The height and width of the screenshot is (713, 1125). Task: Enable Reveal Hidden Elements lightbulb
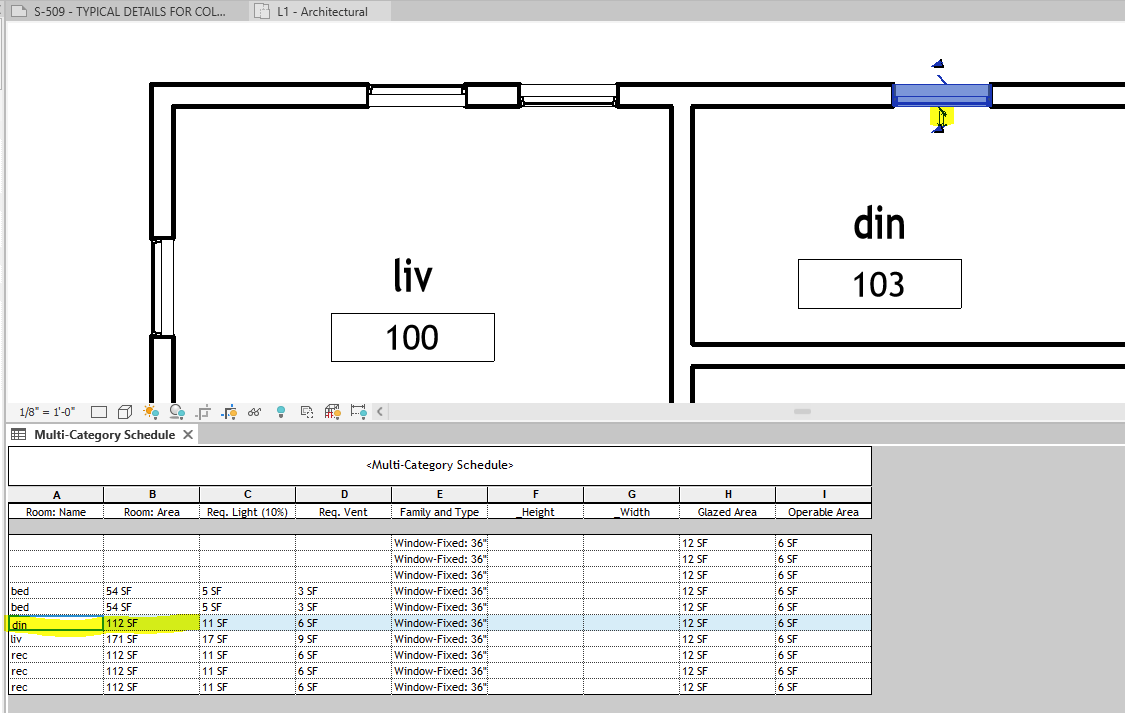pos(280,411)
